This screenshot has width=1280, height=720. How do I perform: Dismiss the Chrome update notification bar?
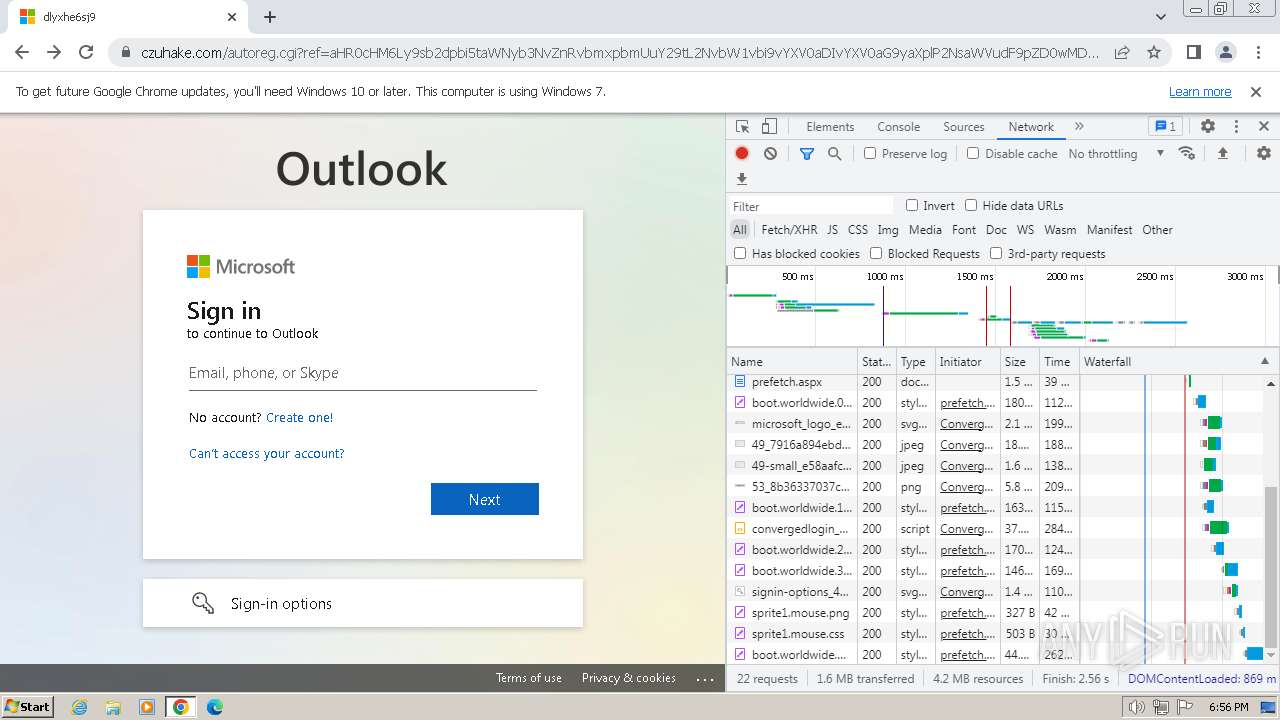pos(1256,91)
